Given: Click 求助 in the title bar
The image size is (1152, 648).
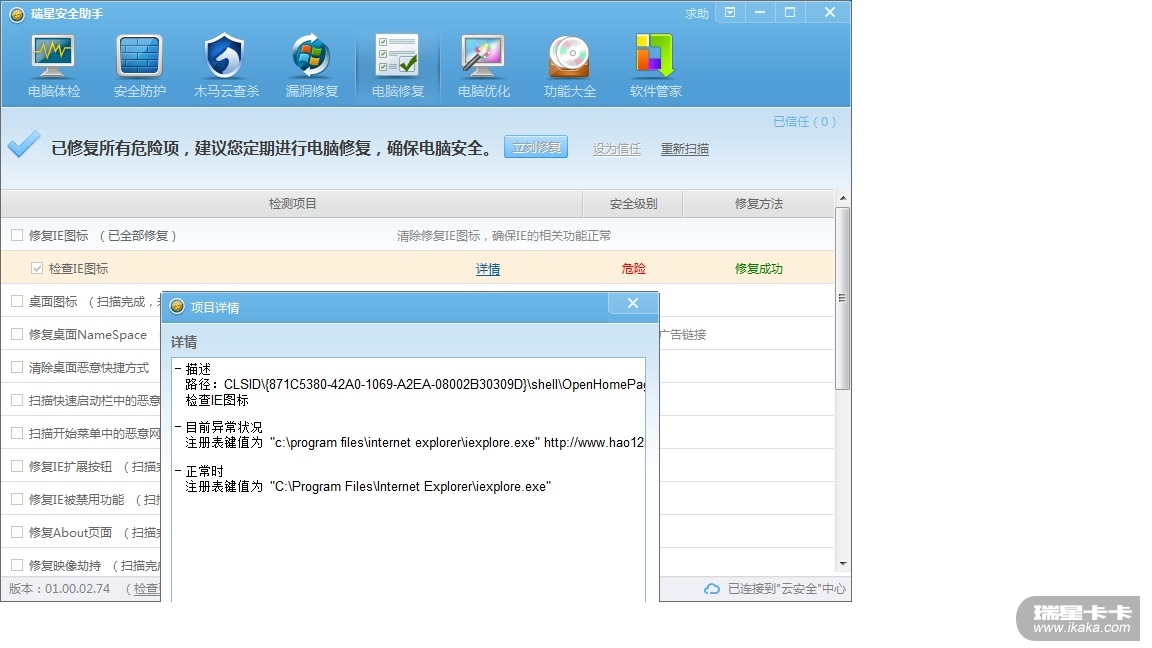Looking at the screenshot, I should 696,13.
